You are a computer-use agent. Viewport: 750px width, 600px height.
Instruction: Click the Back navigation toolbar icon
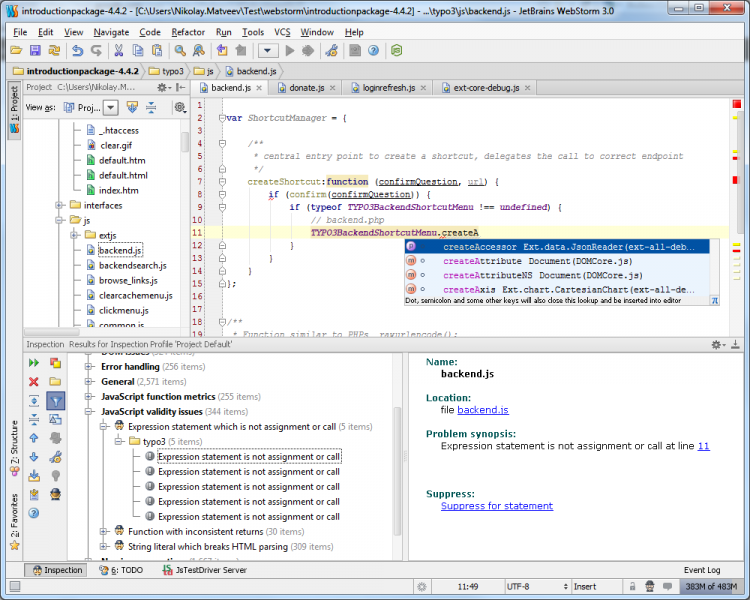[x=222, y=50]
